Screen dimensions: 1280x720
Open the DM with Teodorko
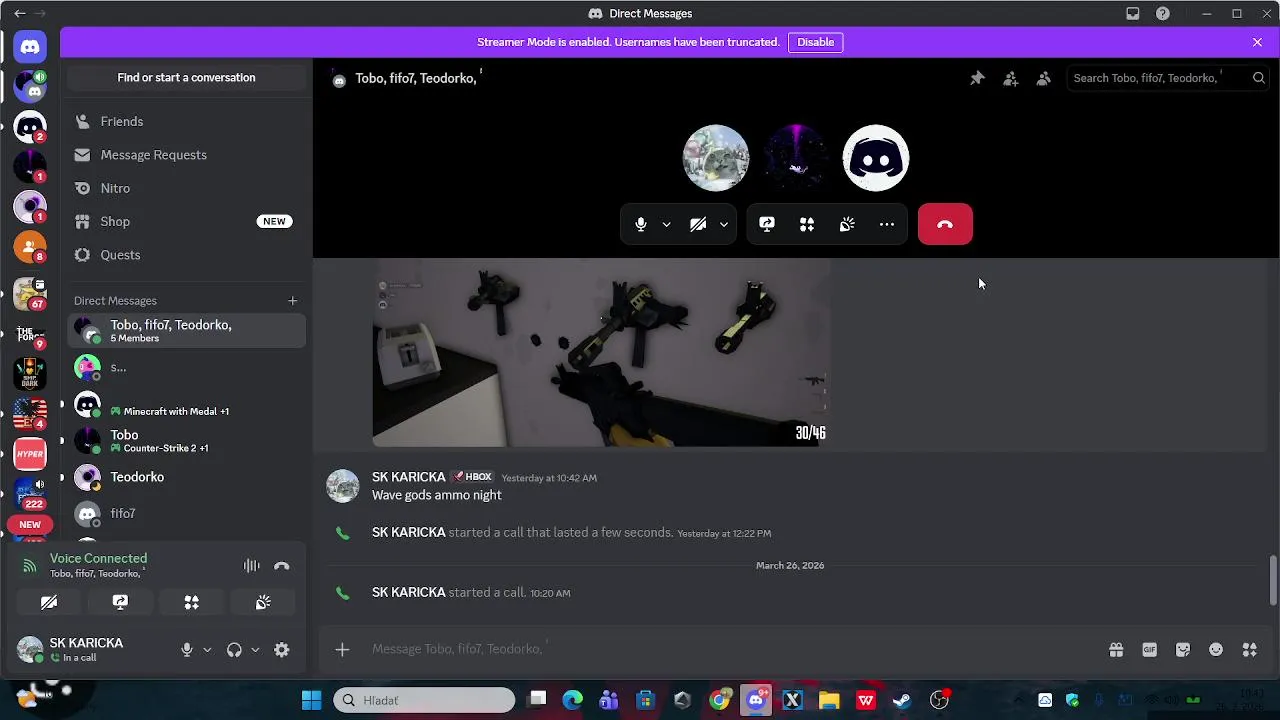[186, 477]
